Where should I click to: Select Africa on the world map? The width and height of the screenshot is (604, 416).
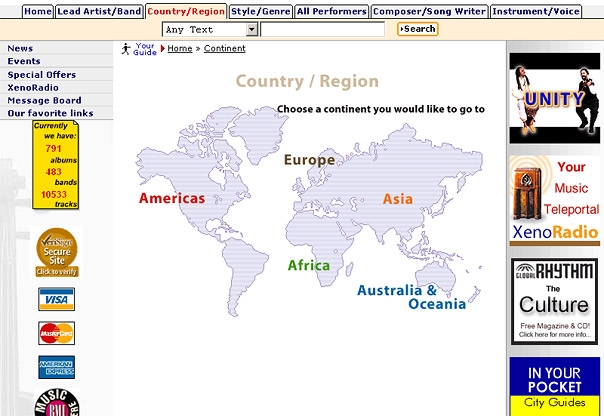pos(309,265)
